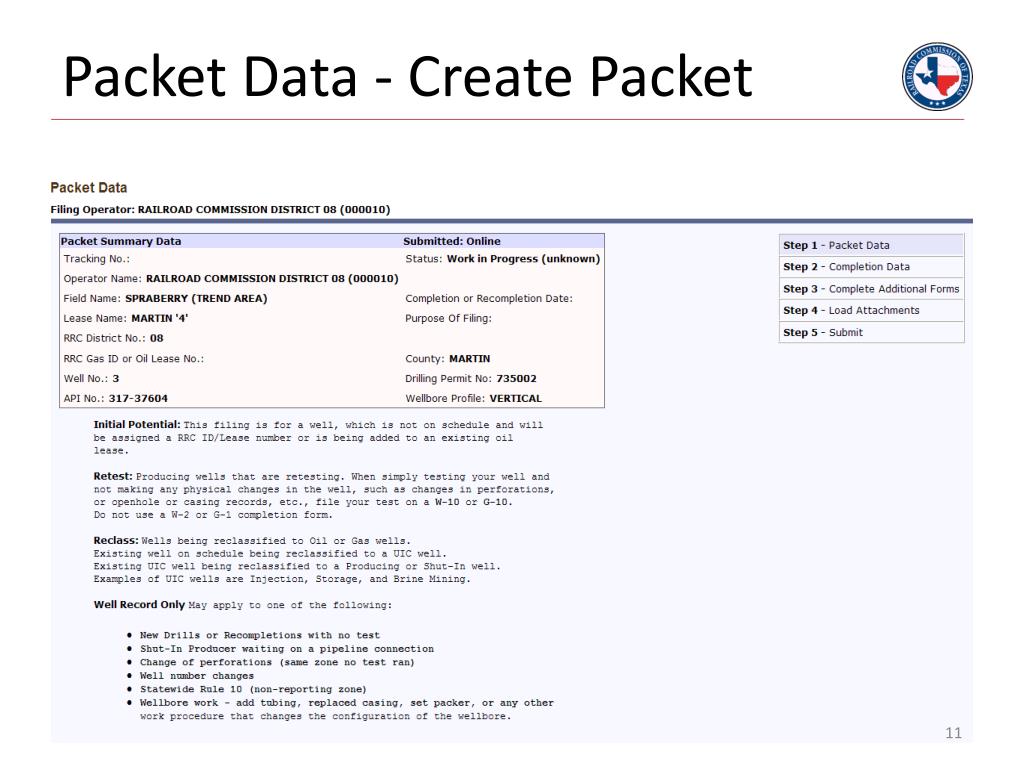Click Wellbore Profile VERTICAL value
The height and width of the screenshot is (768, 1024).
click(x=516, y=398)
